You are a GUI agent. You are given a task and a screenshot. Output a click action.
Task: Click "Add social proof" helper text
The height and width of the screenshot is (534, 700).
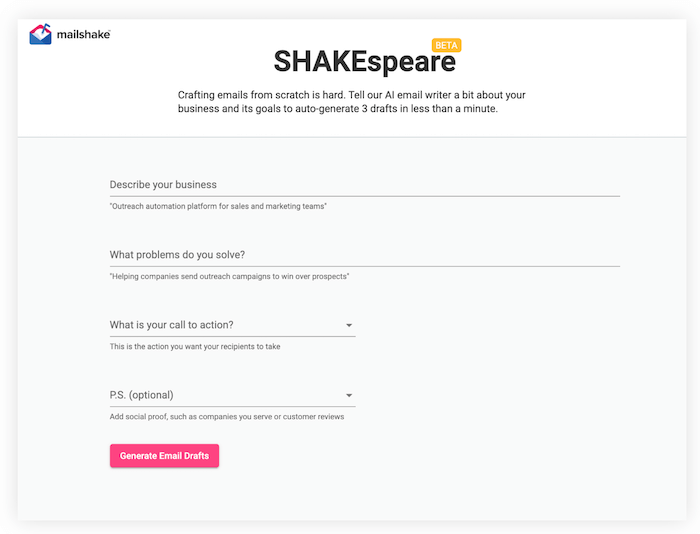[227, 417]
